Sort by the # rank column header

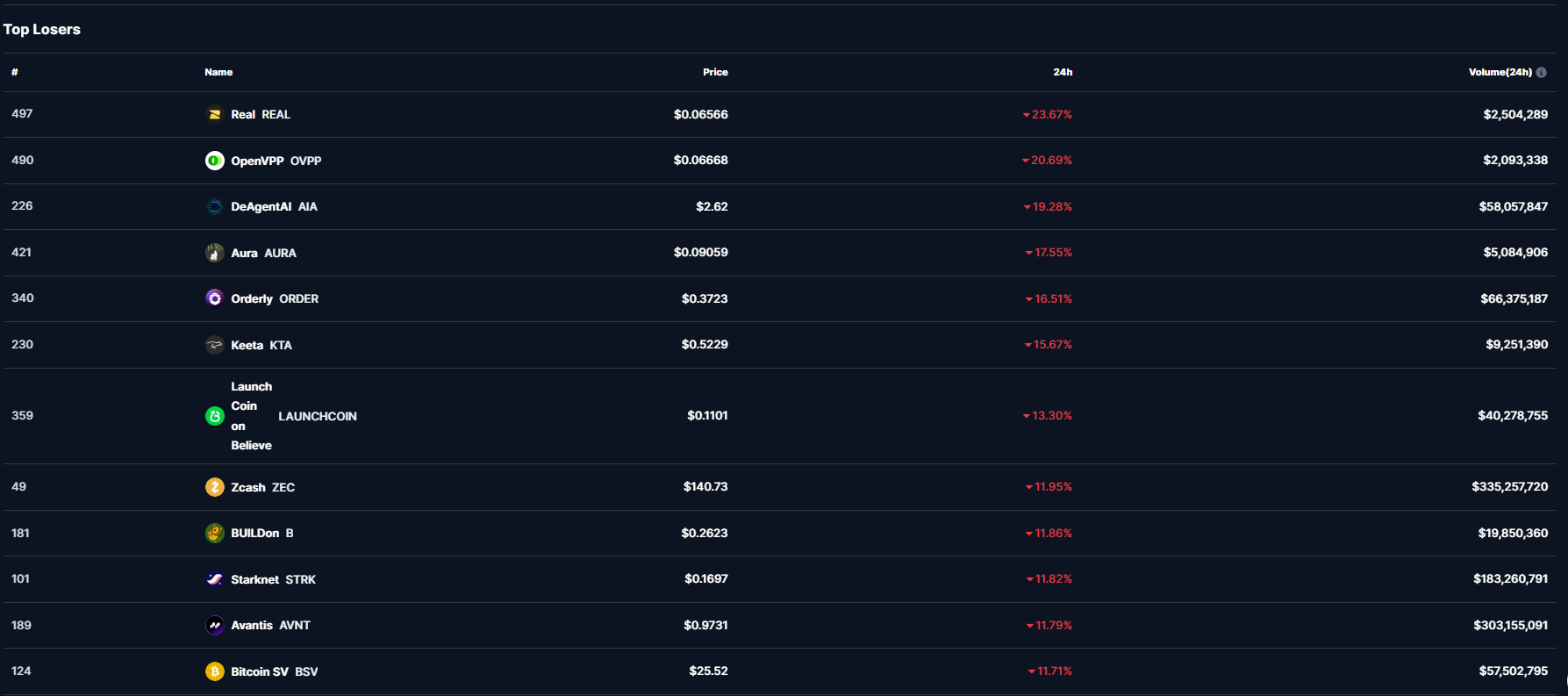click(15, 72)
